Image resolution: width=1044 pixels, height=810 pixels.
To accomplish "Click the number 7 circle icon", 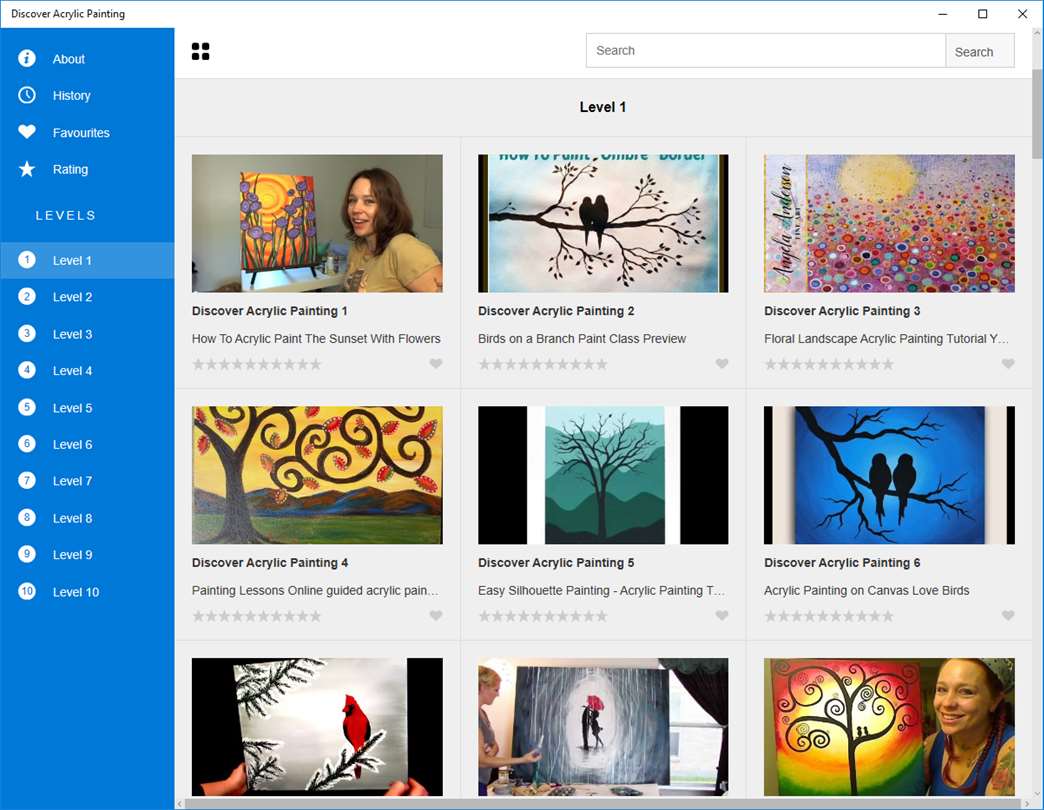I will pos(27,481).
